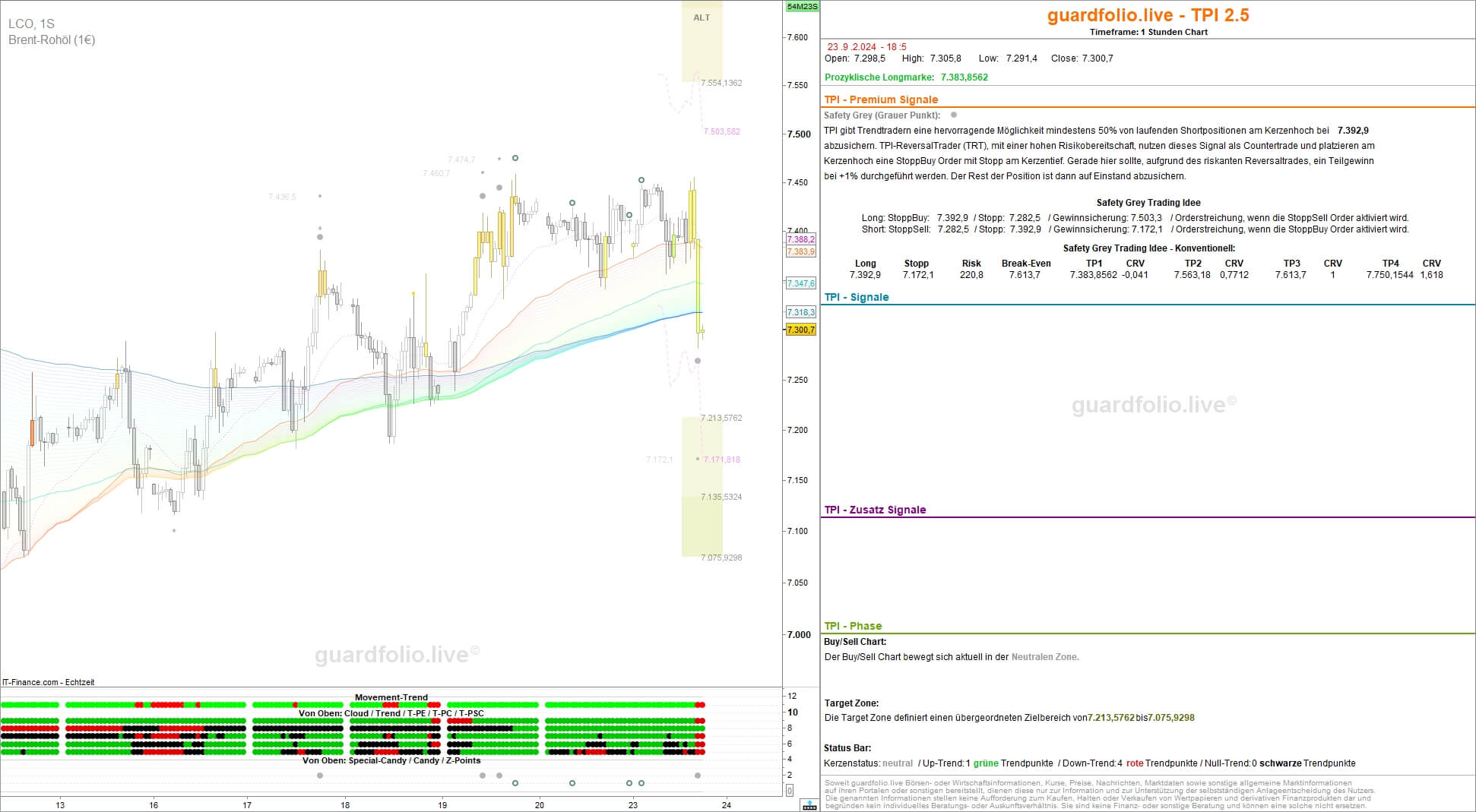
Task: Click the TPI - Premium Signale section header
Action: pyautogui.click(x=881, y=100)
